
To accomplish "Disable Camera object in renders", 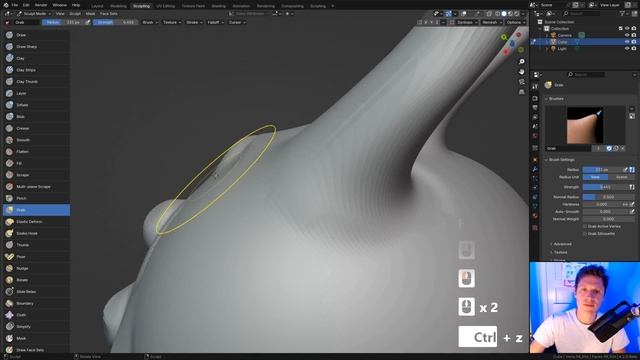I will 634,35.
